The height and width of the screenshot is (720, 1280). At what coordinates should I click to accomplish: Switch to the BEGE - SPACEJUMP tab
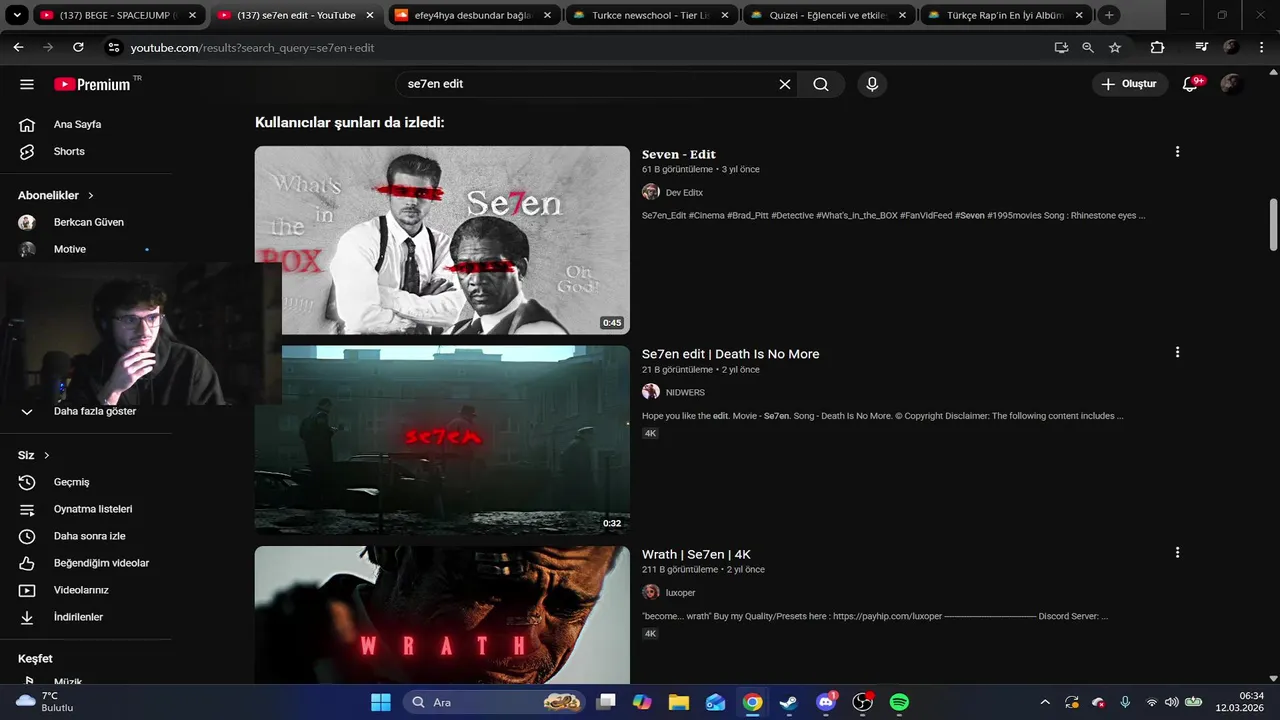tap(117, 15)
